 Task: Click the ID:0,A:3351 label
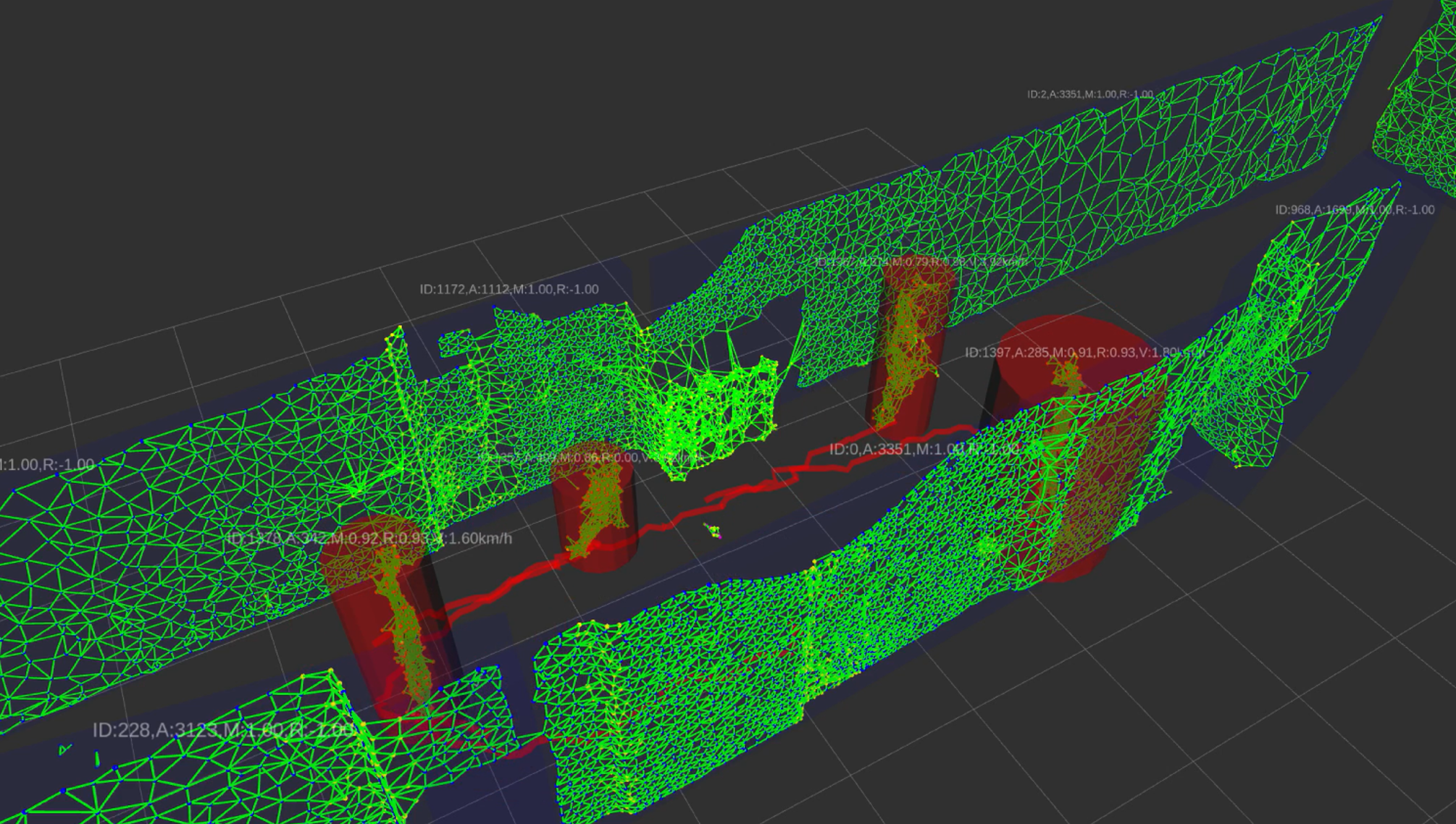923,450
